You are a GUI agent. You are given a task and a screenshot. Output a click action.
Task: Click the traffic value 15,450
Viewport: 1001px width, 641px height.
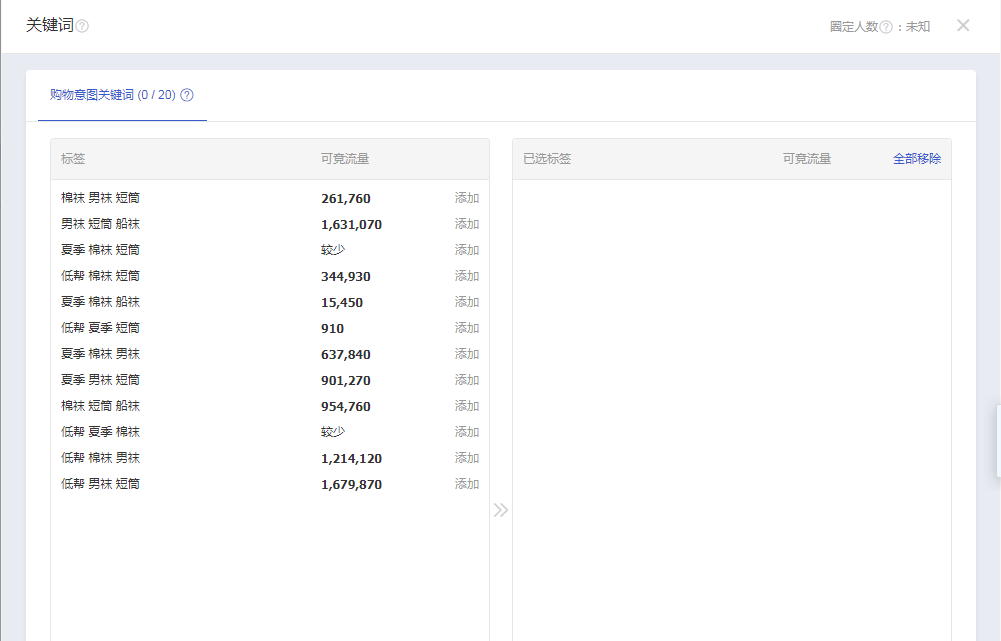coord(342,303)
